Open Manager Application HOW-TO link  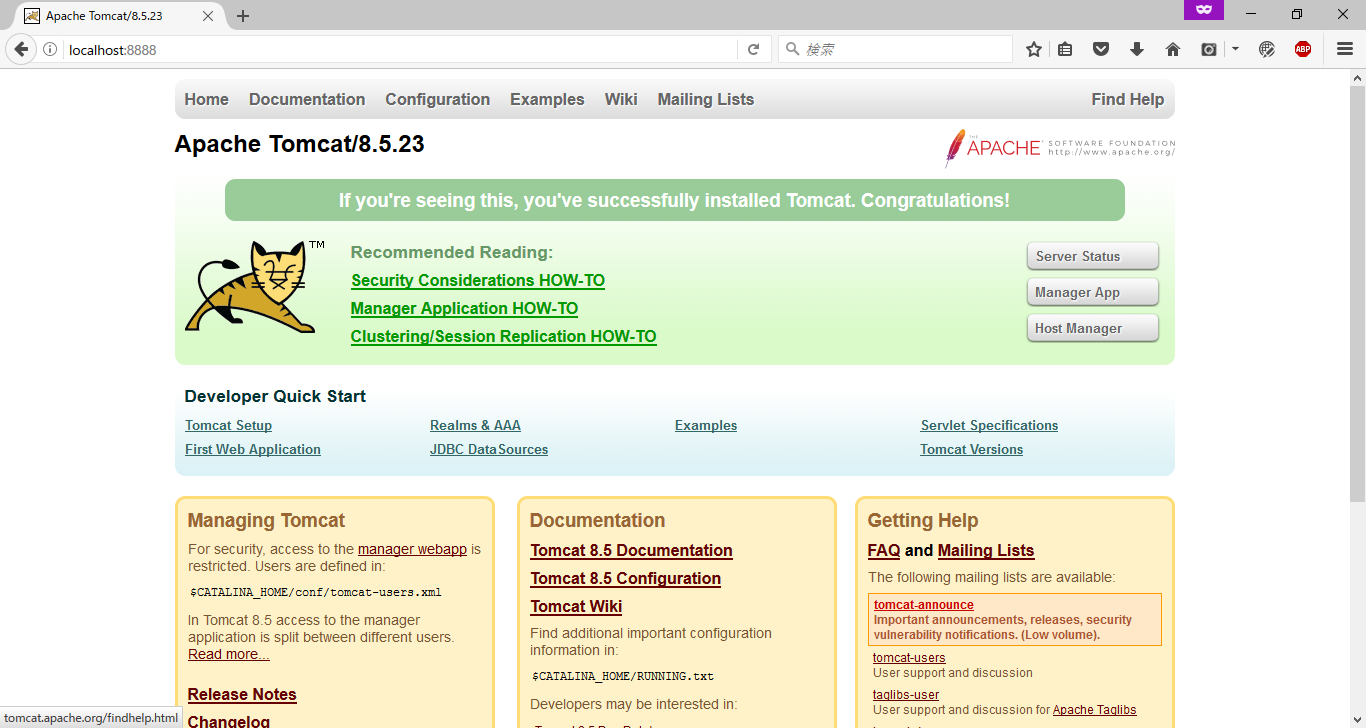click(464, 308)
